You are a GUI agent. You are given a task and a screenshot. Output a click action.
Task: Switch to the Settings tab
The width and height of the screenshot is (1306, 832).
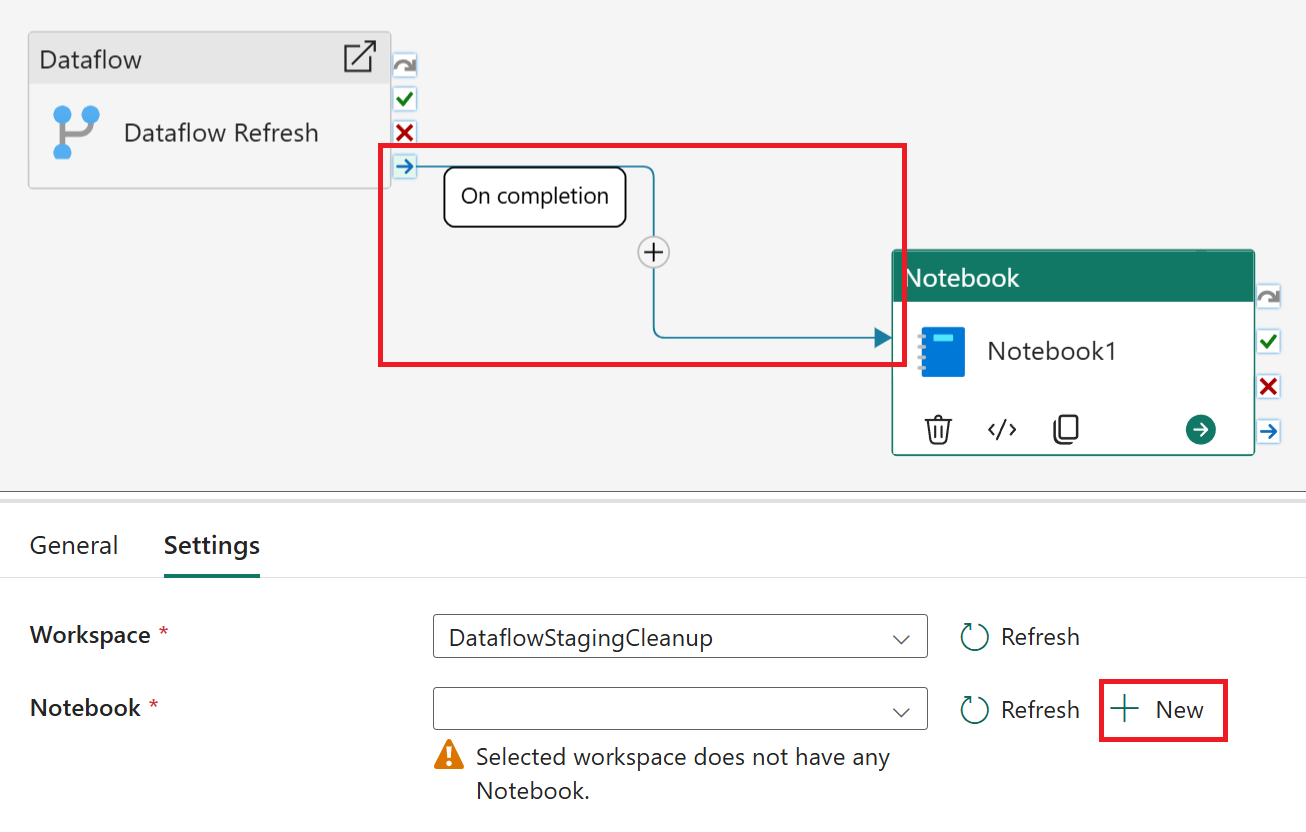point(211,545)
